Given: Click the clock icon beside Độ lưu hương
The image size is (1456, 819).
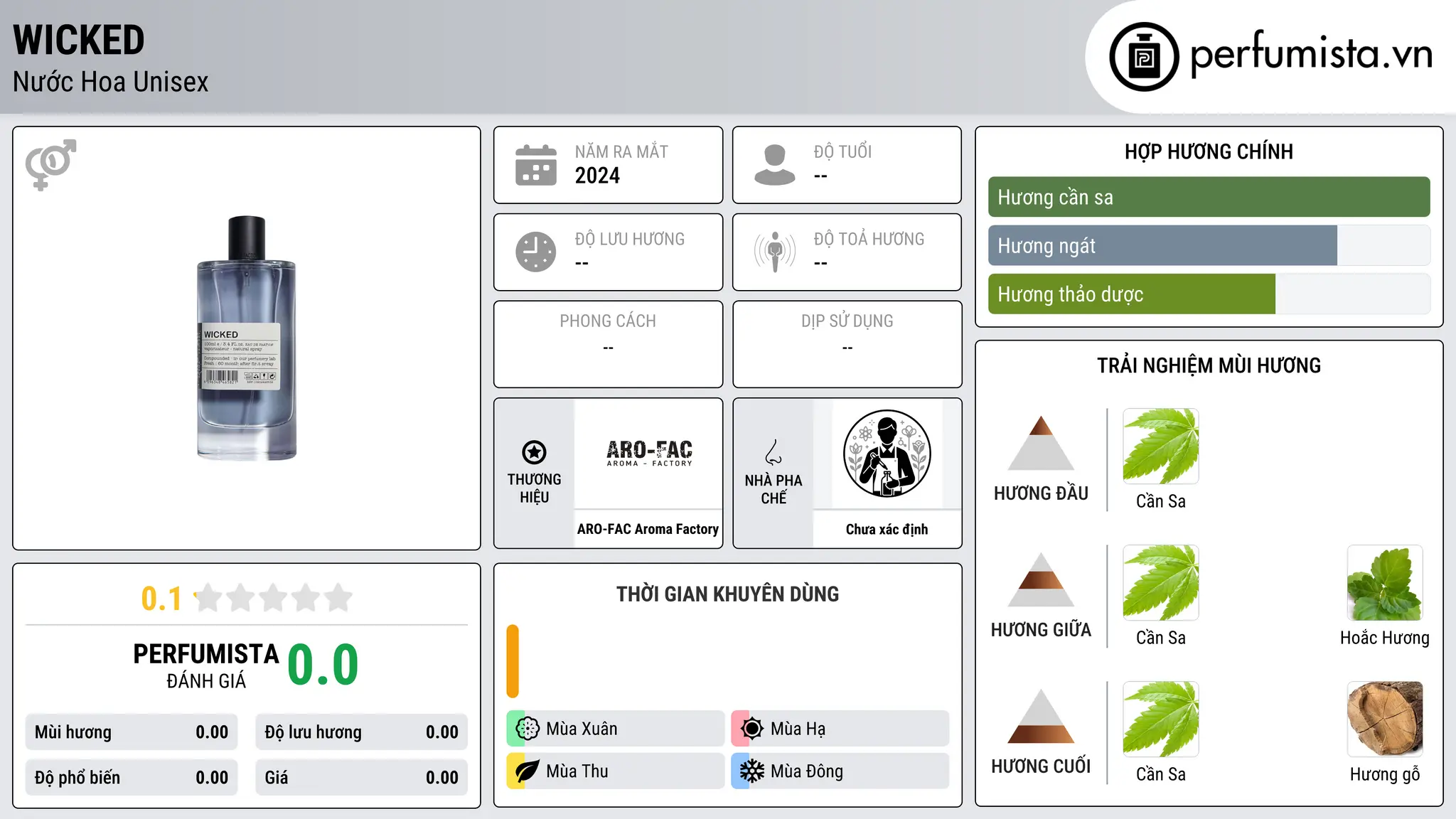Looking at the screenshot, I should (x=535, y=252).
